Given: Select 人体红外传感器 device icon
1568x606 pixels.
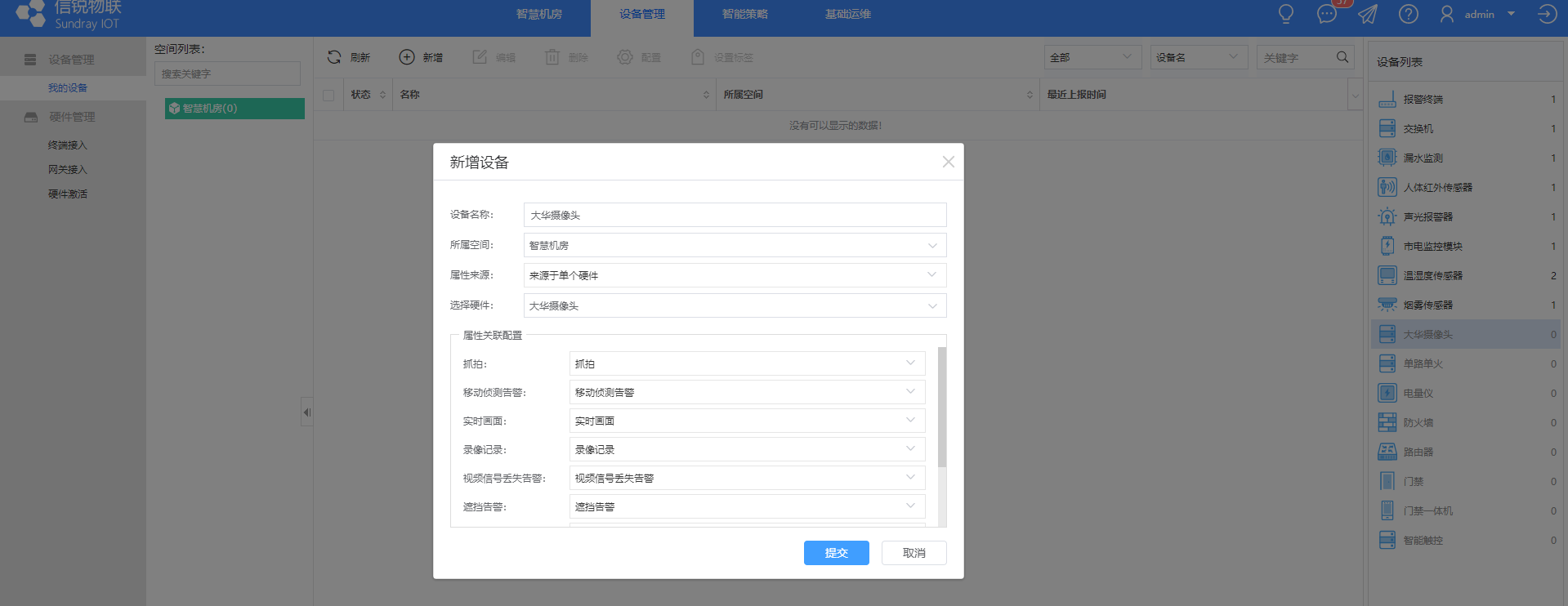Looking at the screenshot, I should (1387, 187).
